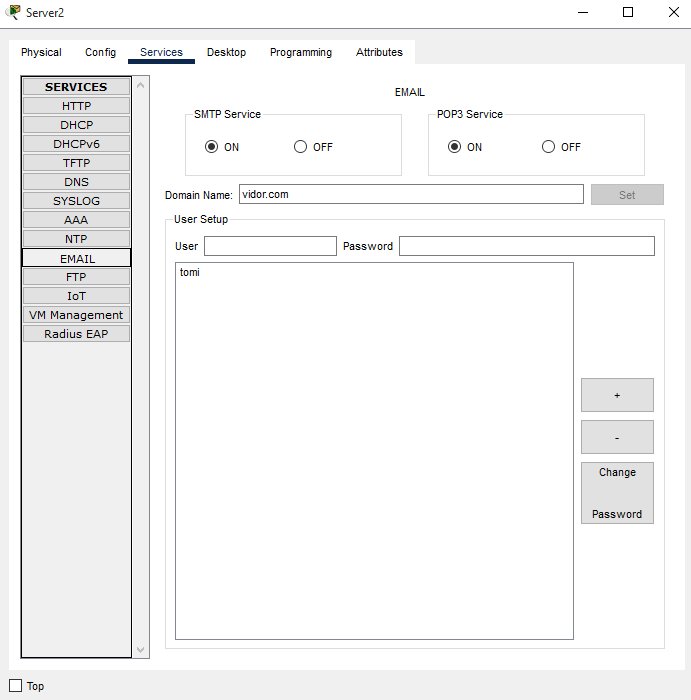Open the Config tab
The image size is (691, 700).
coord(100,52)
